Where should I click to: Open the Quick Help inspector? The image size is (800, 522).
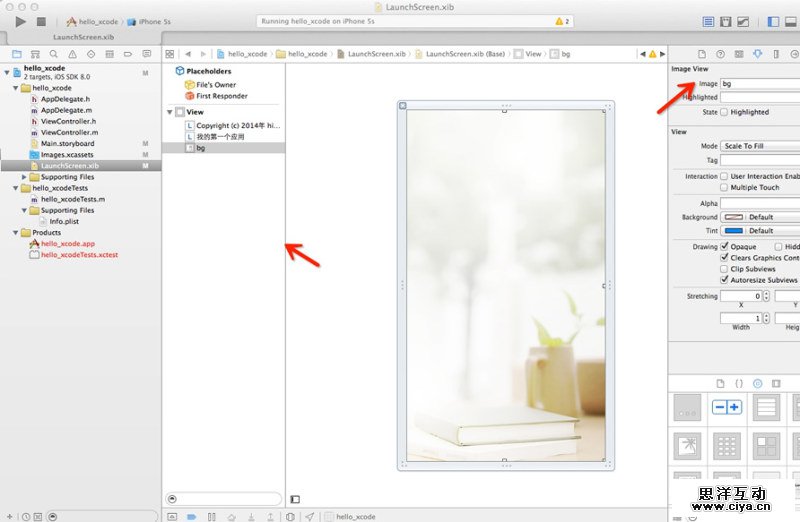(720, 53)
